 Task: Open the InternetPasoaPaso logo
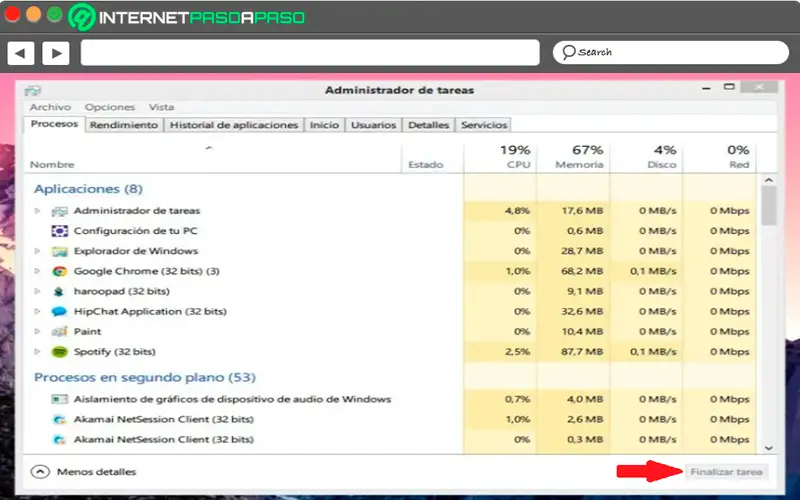click(186, 17)
